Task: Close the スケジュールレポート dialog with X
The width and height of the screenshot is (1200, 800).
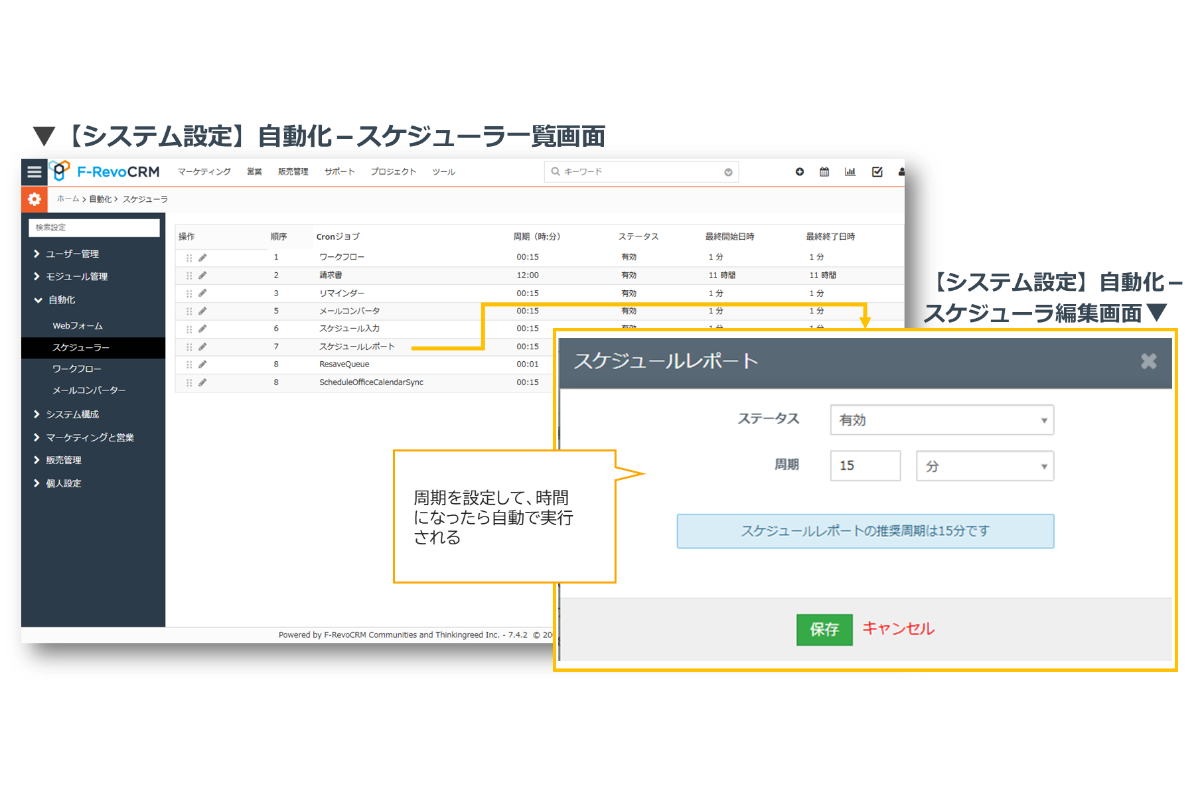Action: [1149, 361]
